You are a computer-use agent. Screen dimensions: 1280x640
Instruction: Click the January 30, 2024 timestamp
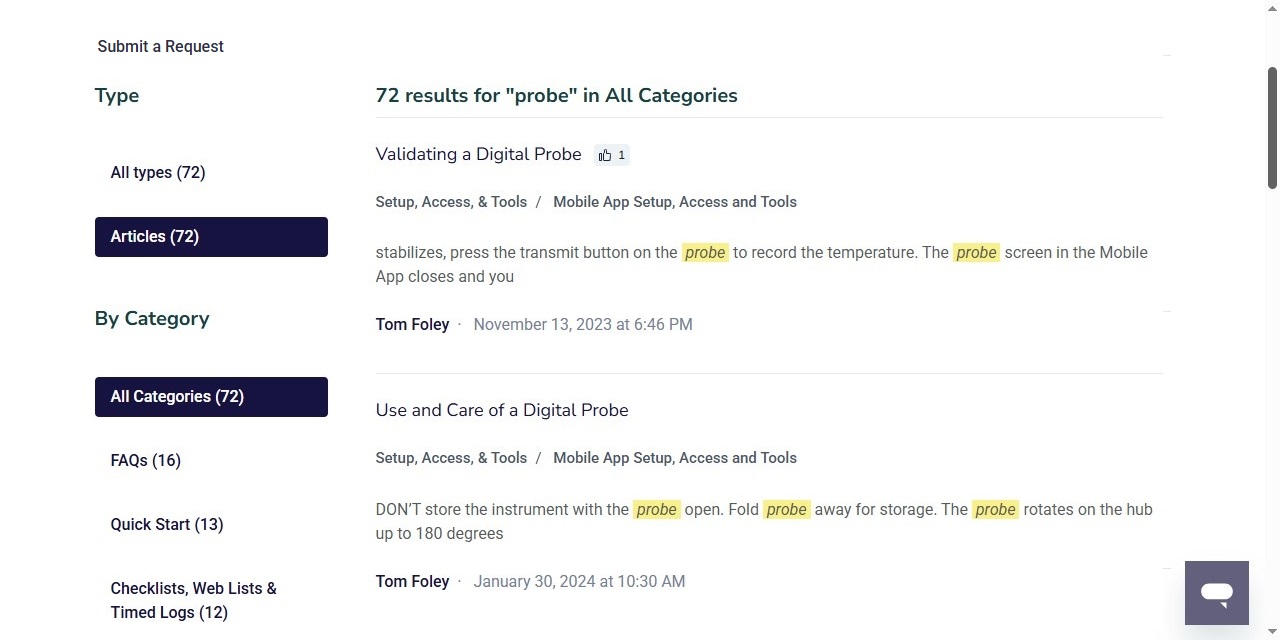pyautogui.click(x=579, y=581)
